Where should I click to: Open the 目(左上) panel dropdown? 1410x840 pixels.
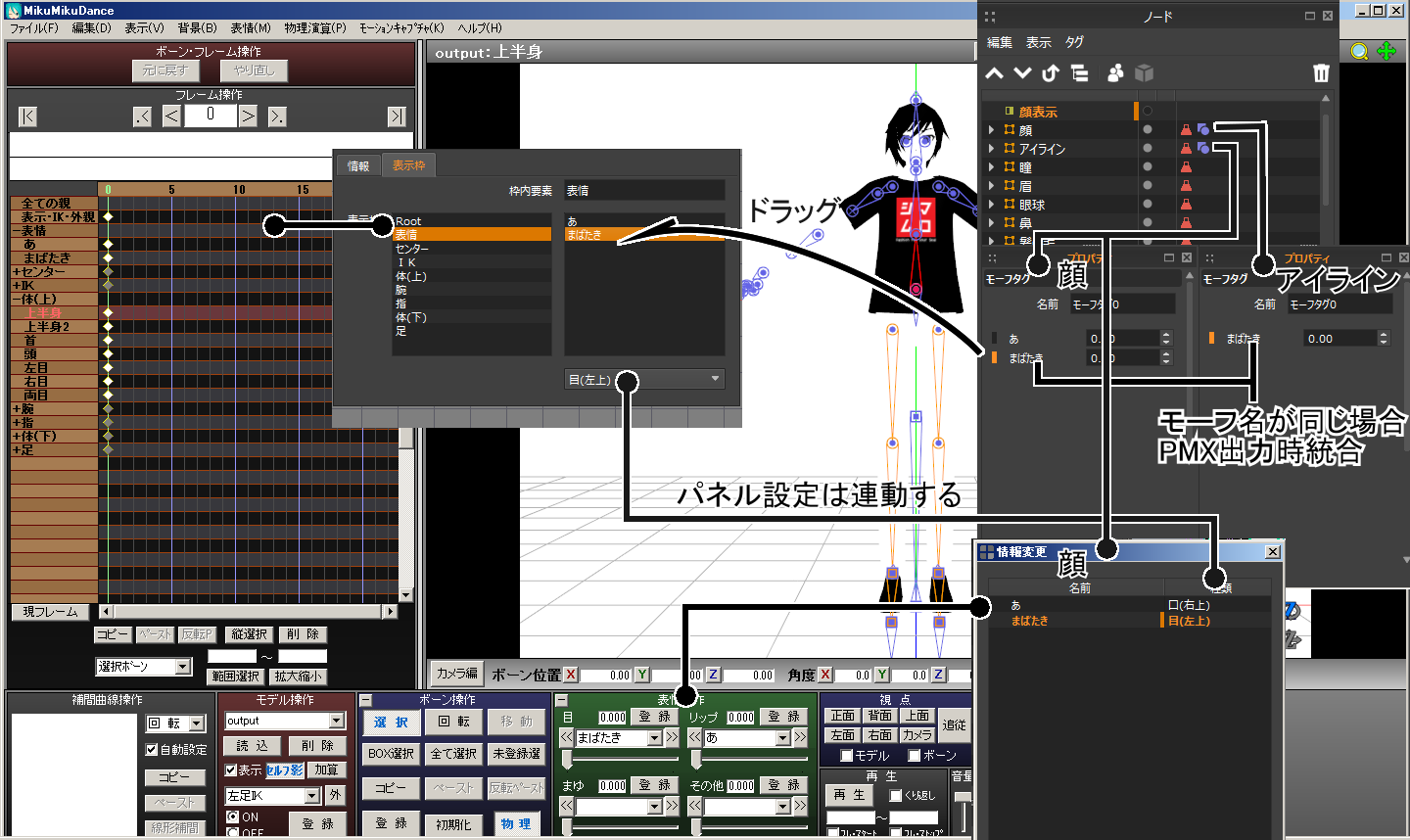pos(644,379)
